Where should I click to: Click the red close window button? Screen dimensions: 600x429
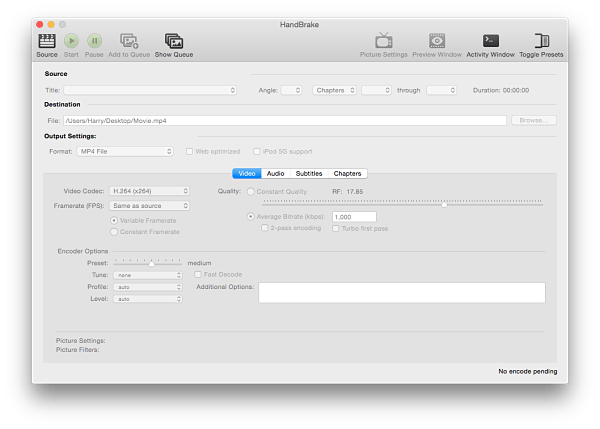click(39, 24)
